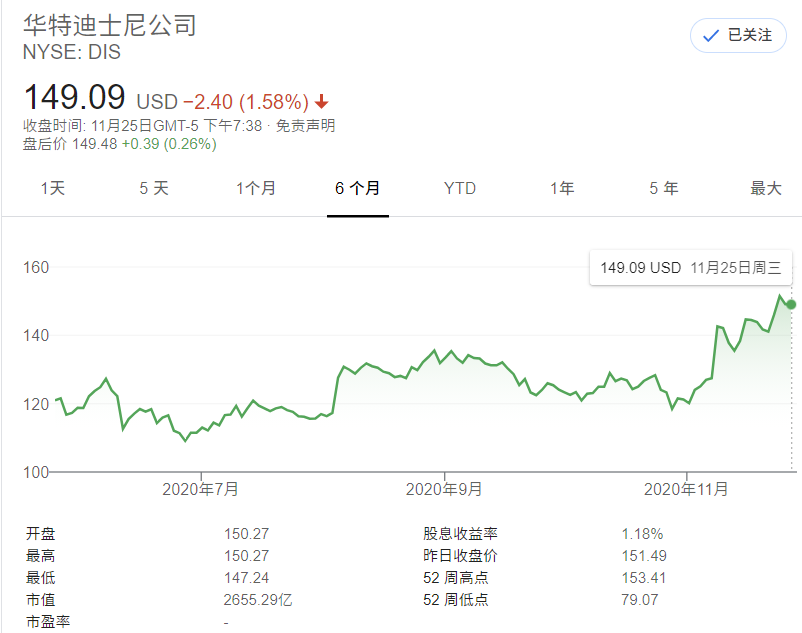Click chart line near 2020年9月
Screen dimensions: 802x633
coord(445,360)
